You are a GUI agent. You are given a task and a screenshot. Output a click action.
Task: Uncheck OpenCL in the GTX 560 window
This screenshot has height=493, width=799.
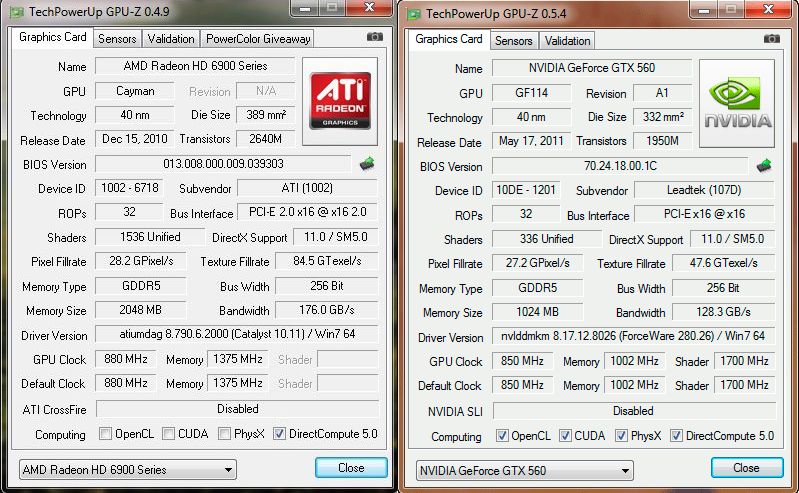(x=502, y=435)
